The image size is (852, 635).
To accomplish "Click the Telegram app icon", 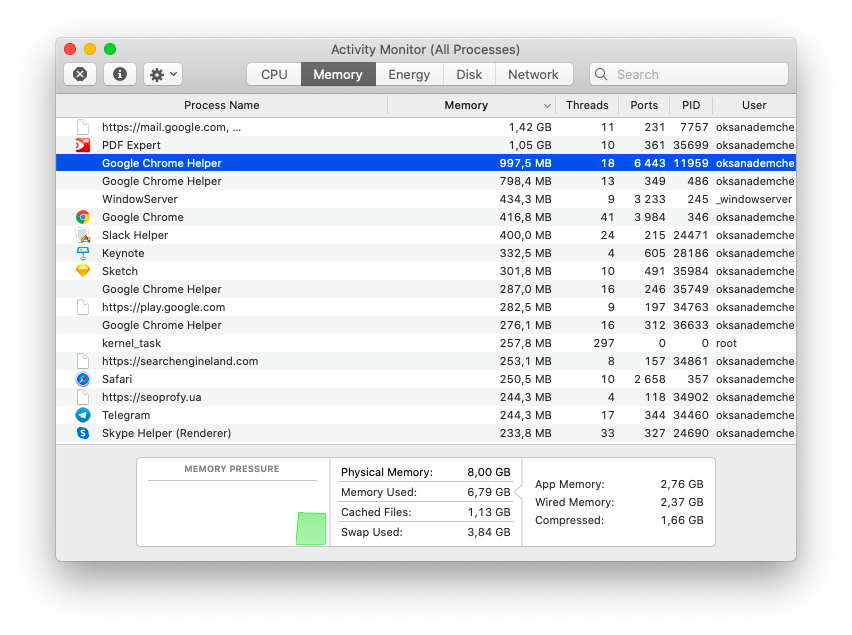I will click(83, 415).
